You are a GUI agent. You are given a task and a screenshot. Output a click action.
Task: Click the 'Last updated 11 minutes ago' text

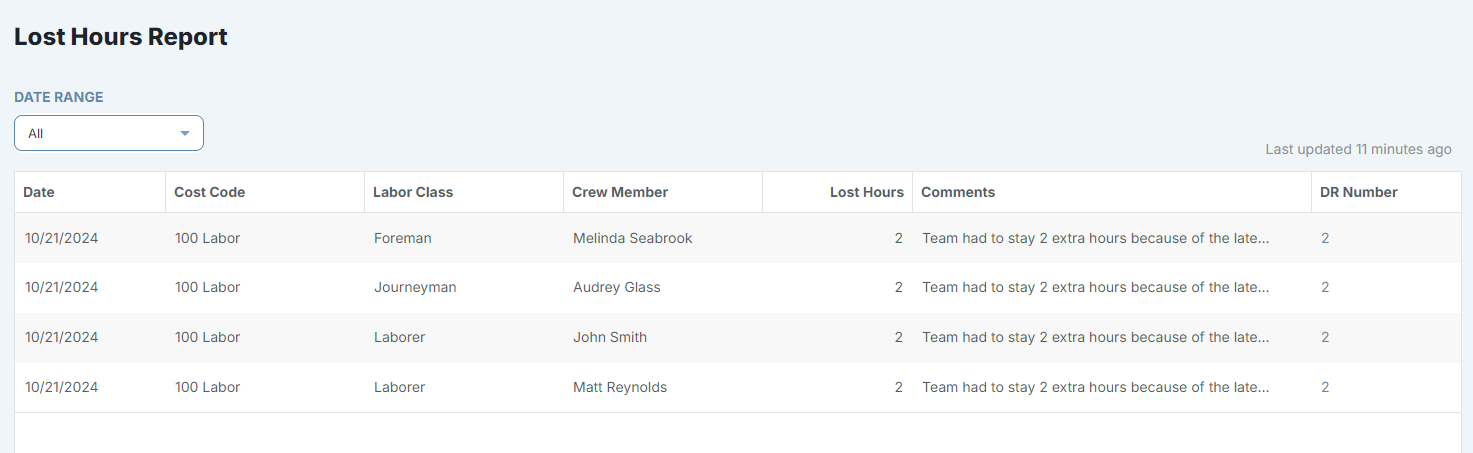(1358, 149)
